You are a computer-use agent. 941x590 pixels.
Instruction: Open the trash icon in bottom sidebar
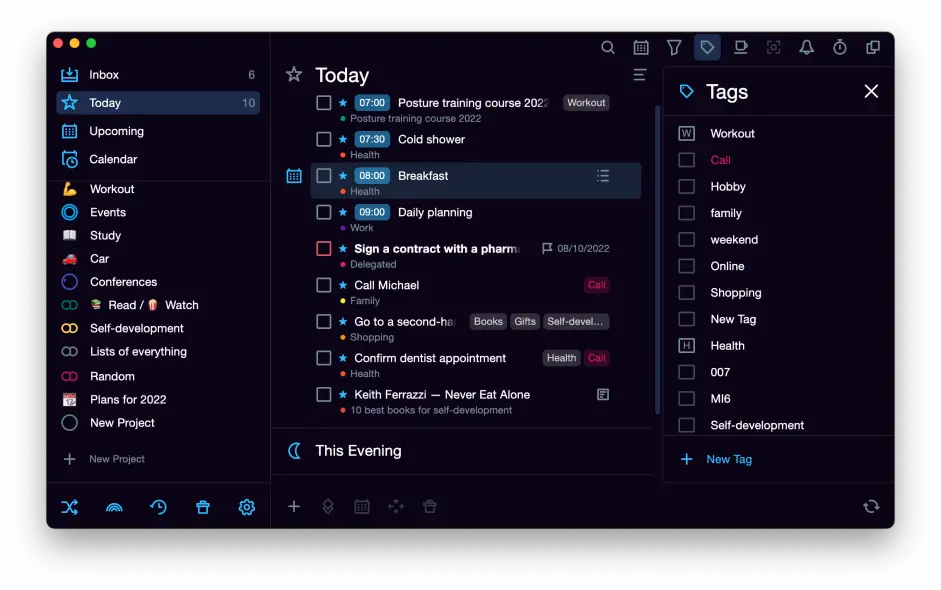pos(203,507)
